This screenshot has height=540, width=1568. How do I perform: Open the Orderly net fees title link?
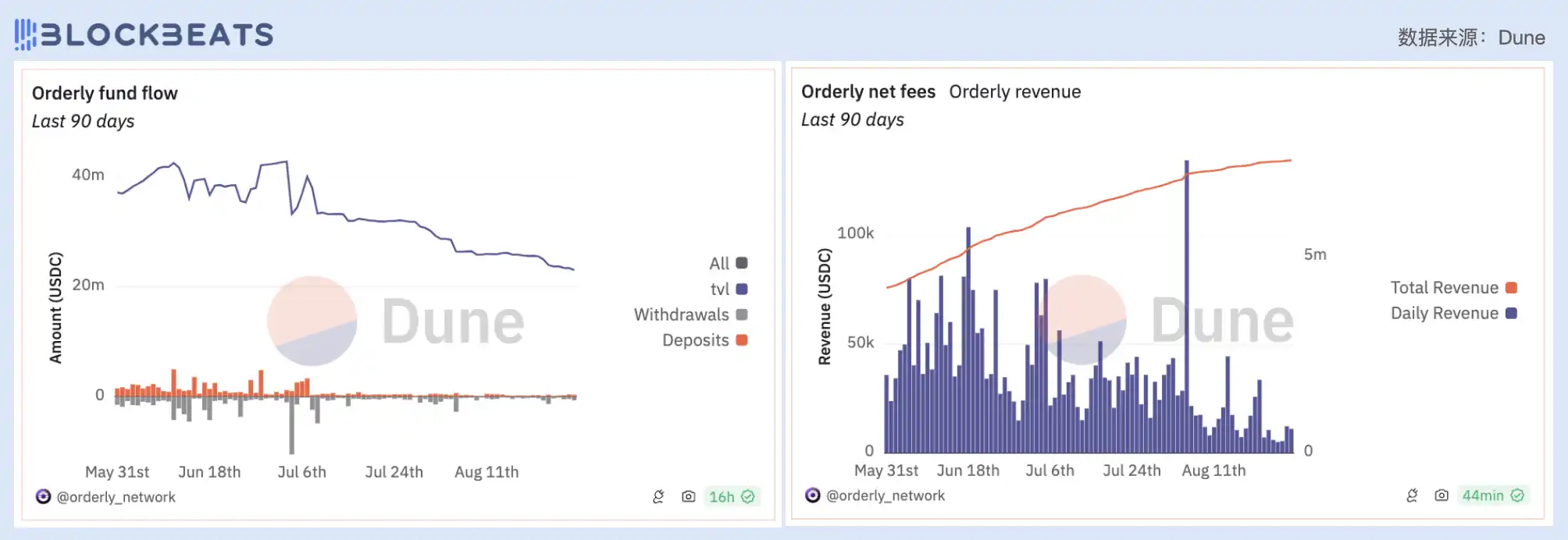coord(868,91)
